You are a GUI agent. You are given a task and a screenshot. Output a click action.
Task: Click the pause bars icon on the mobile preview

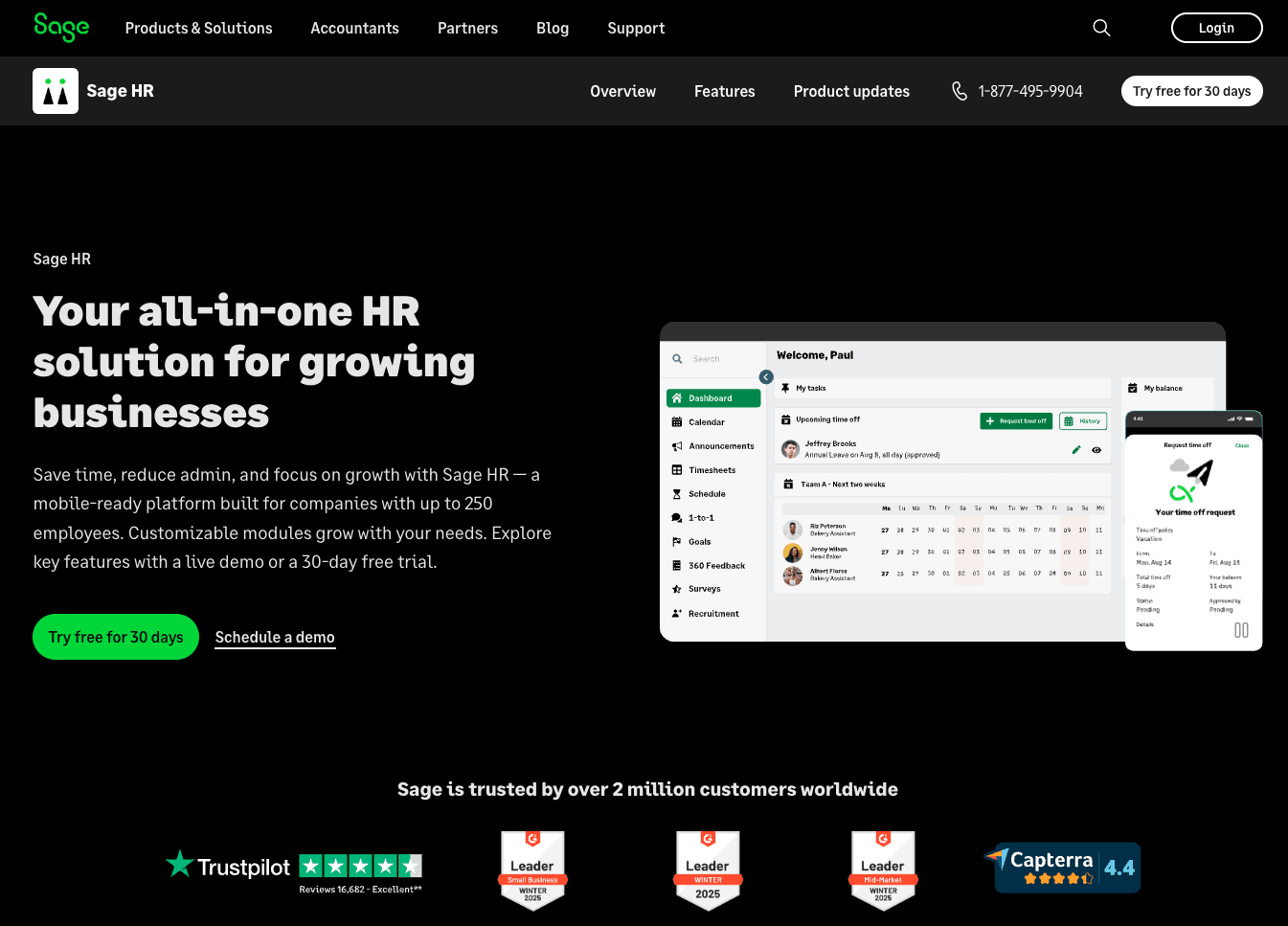[1241, 630]
